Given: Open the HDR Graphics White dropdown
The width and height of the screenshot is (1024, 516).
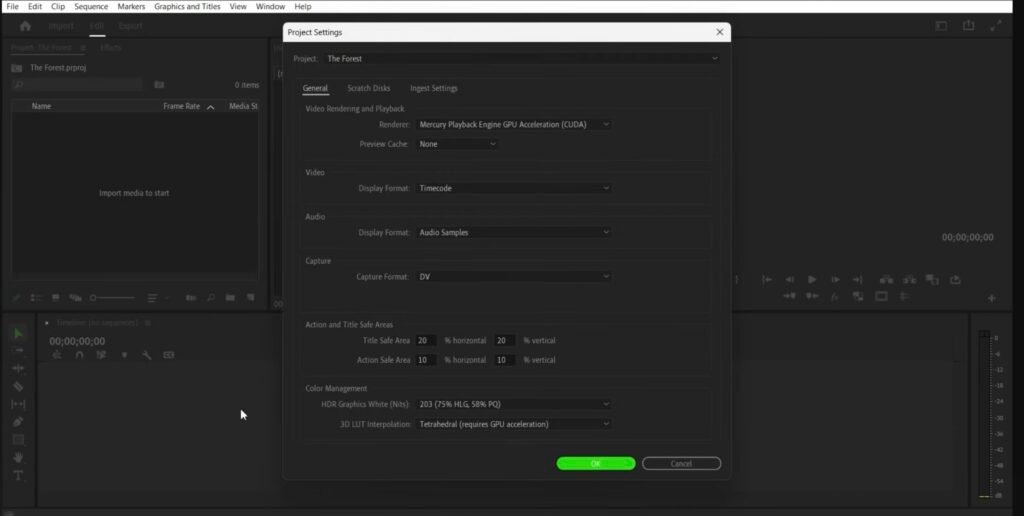Looking at the screenshot, I should point(514,404).
